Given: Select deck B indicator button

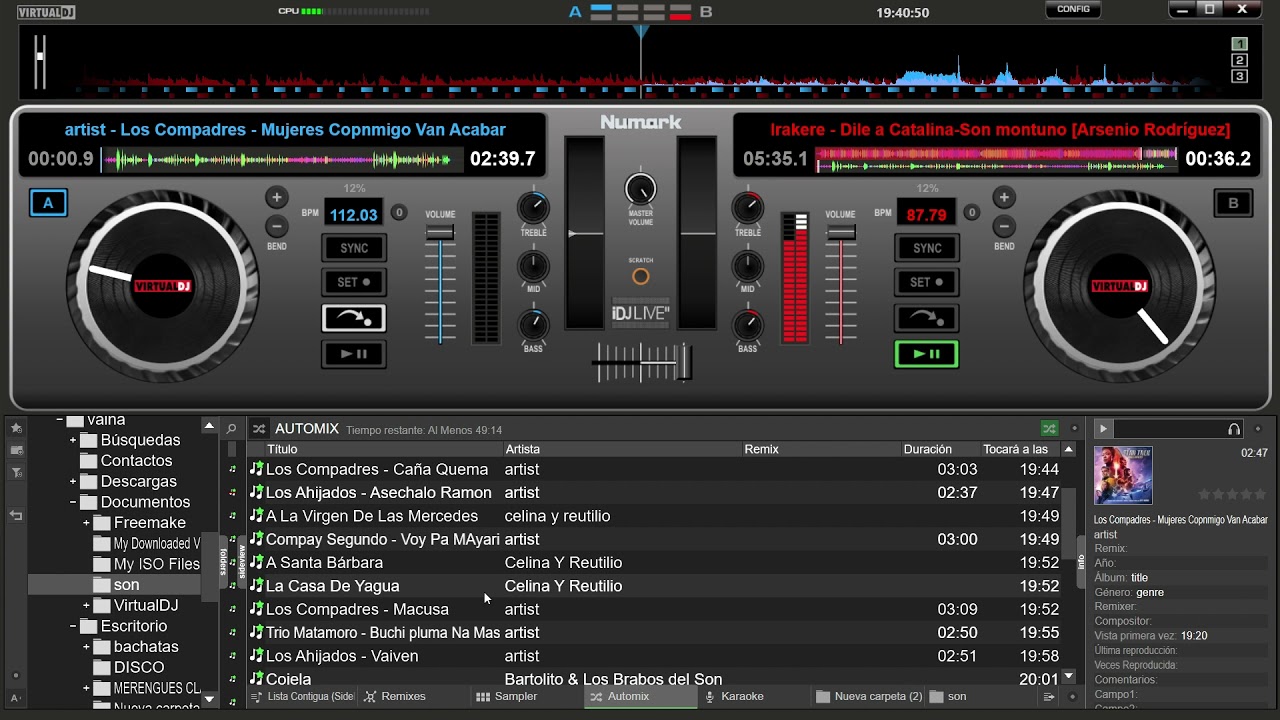Looking at the screenshot, I should pos(1233,203).
